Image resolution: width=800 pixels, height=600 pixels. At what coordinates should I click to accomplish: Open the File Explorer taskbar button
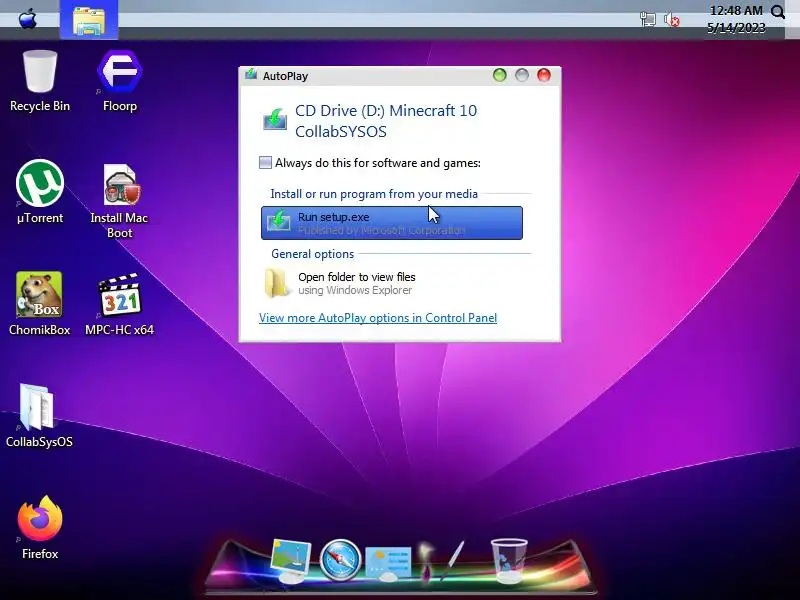[89, 19]
